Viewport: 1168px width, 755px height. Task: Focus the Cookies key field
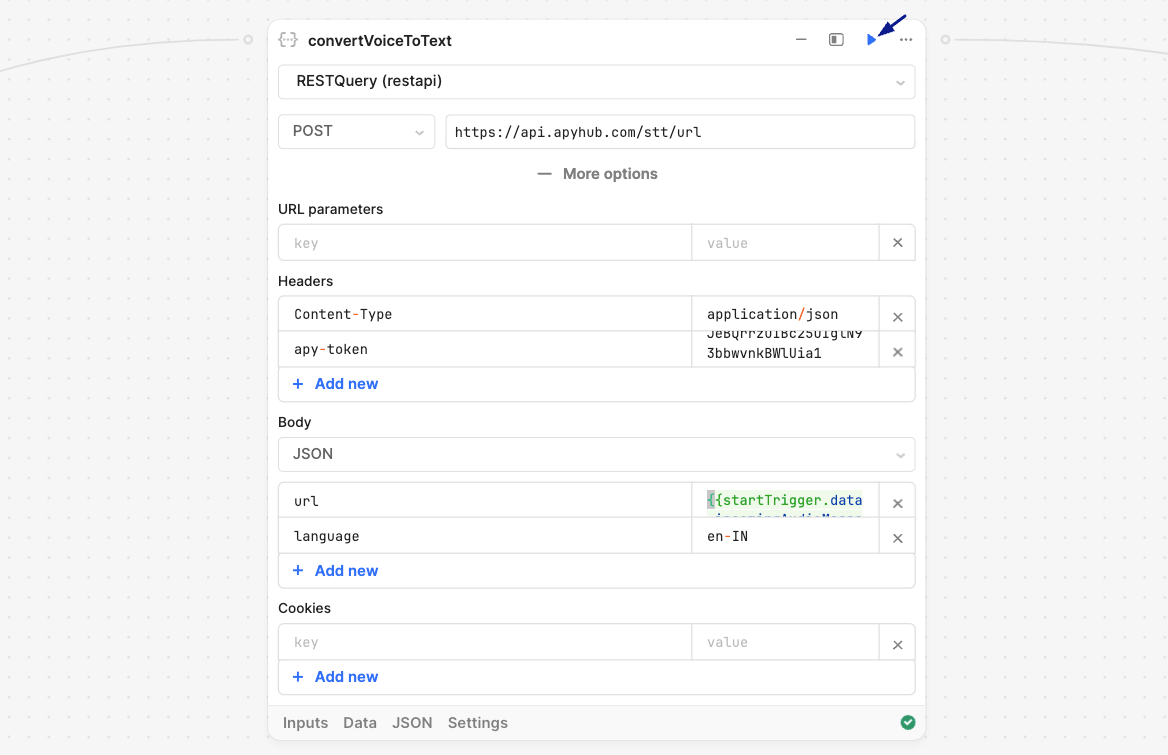(485, 642)
